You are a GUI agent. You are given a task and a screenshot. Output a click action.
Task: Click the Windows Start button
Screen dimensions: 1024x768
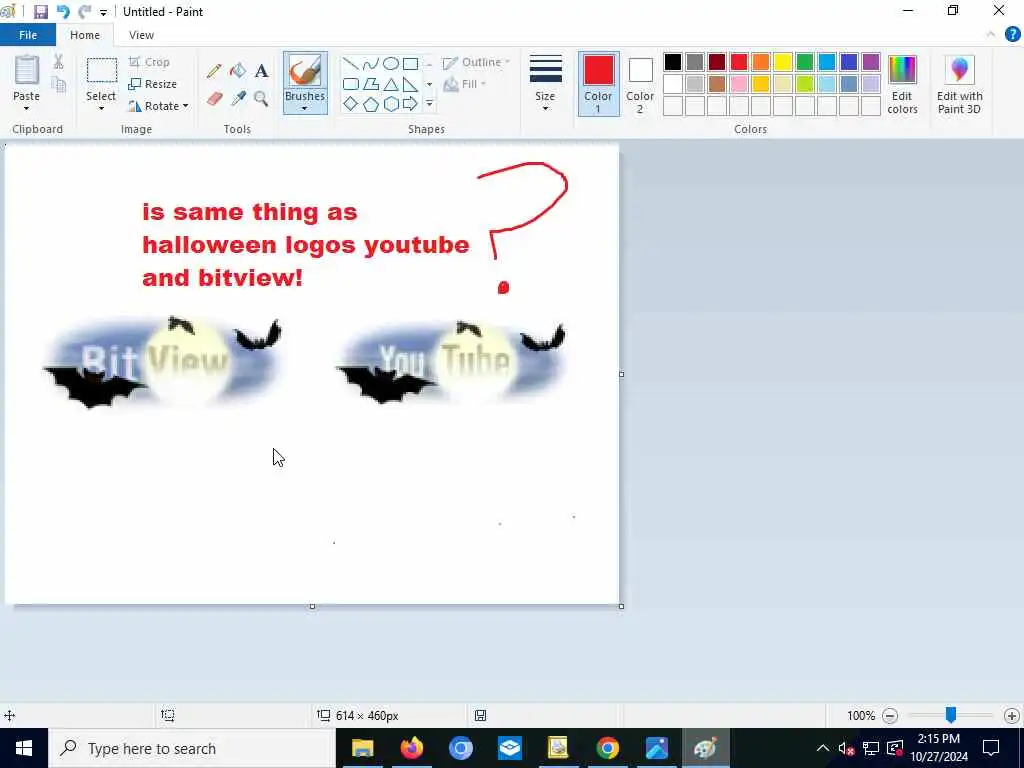24,748
